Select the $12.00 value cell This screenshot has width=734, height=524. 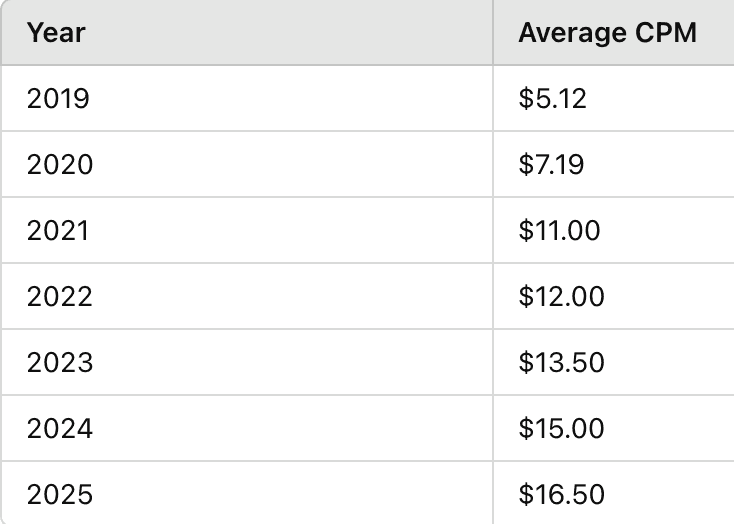[x=561, y=296]
